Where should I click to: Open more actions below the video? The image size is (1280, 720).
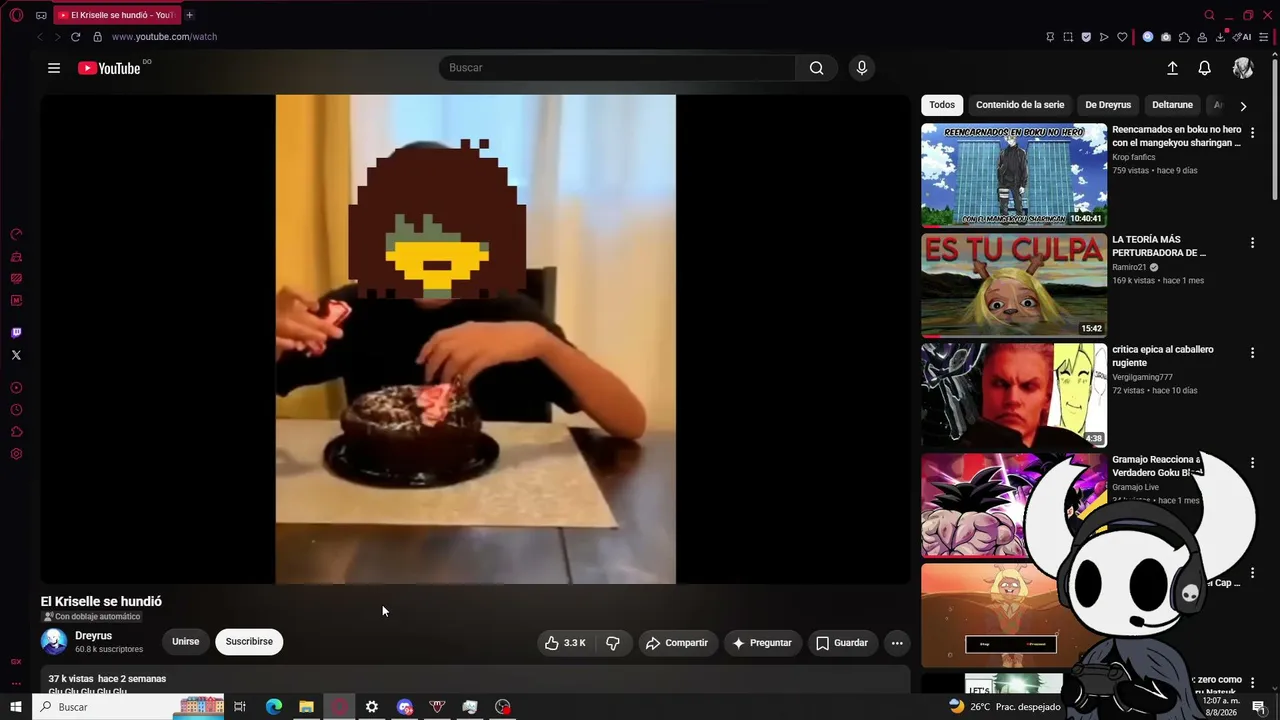[897, 643]
